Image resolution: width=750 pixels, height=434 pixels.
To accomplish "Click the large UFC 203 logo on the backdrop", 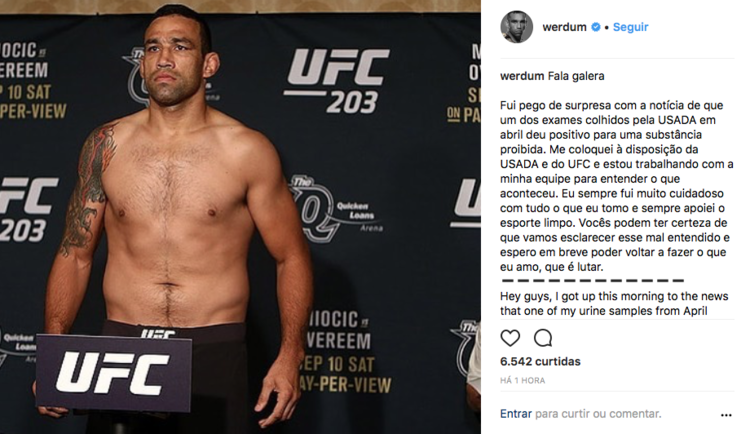I will pyautogui.click(x=337, y=80).
